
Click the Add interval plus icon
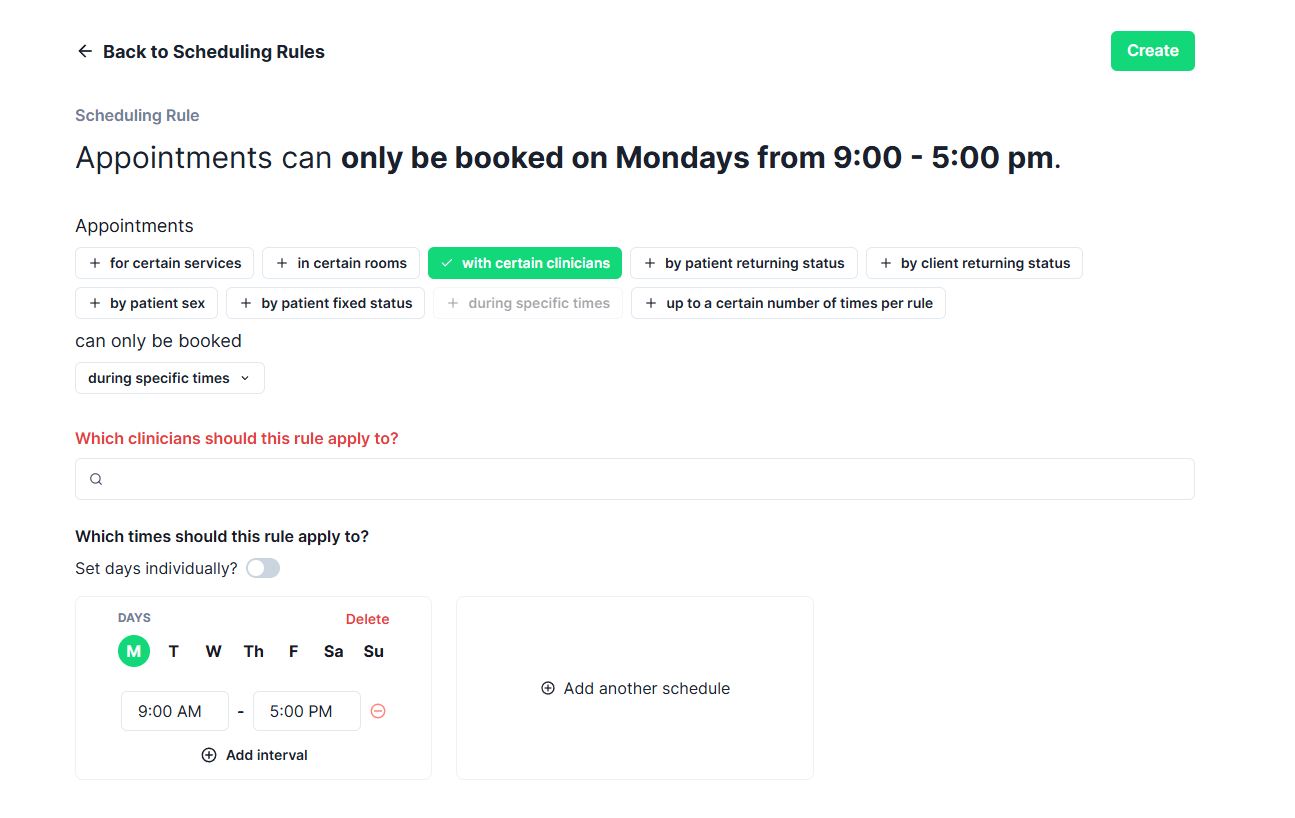(209, 755)
